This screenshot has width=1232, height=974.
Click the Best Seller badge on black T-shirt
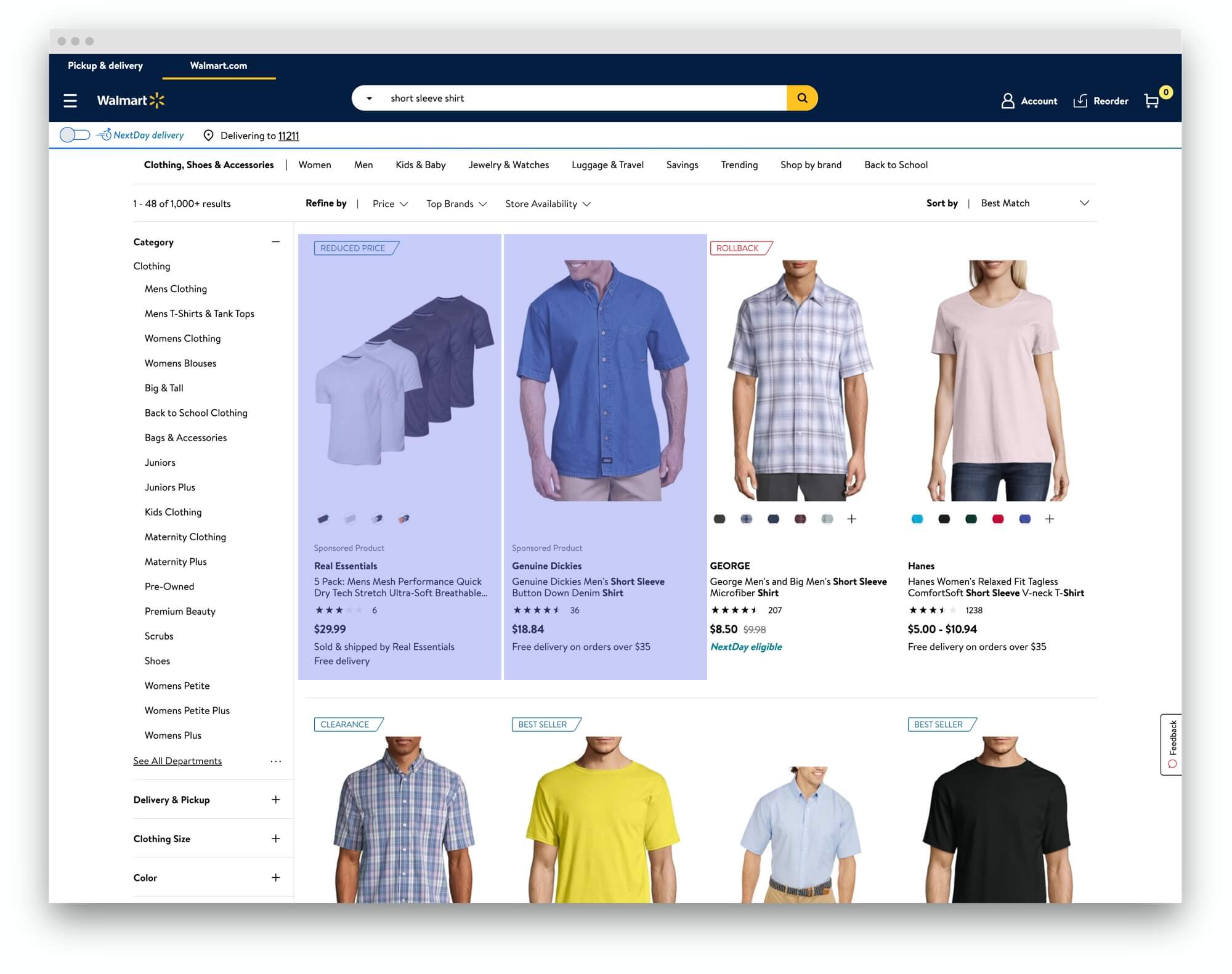click(942, 724)
